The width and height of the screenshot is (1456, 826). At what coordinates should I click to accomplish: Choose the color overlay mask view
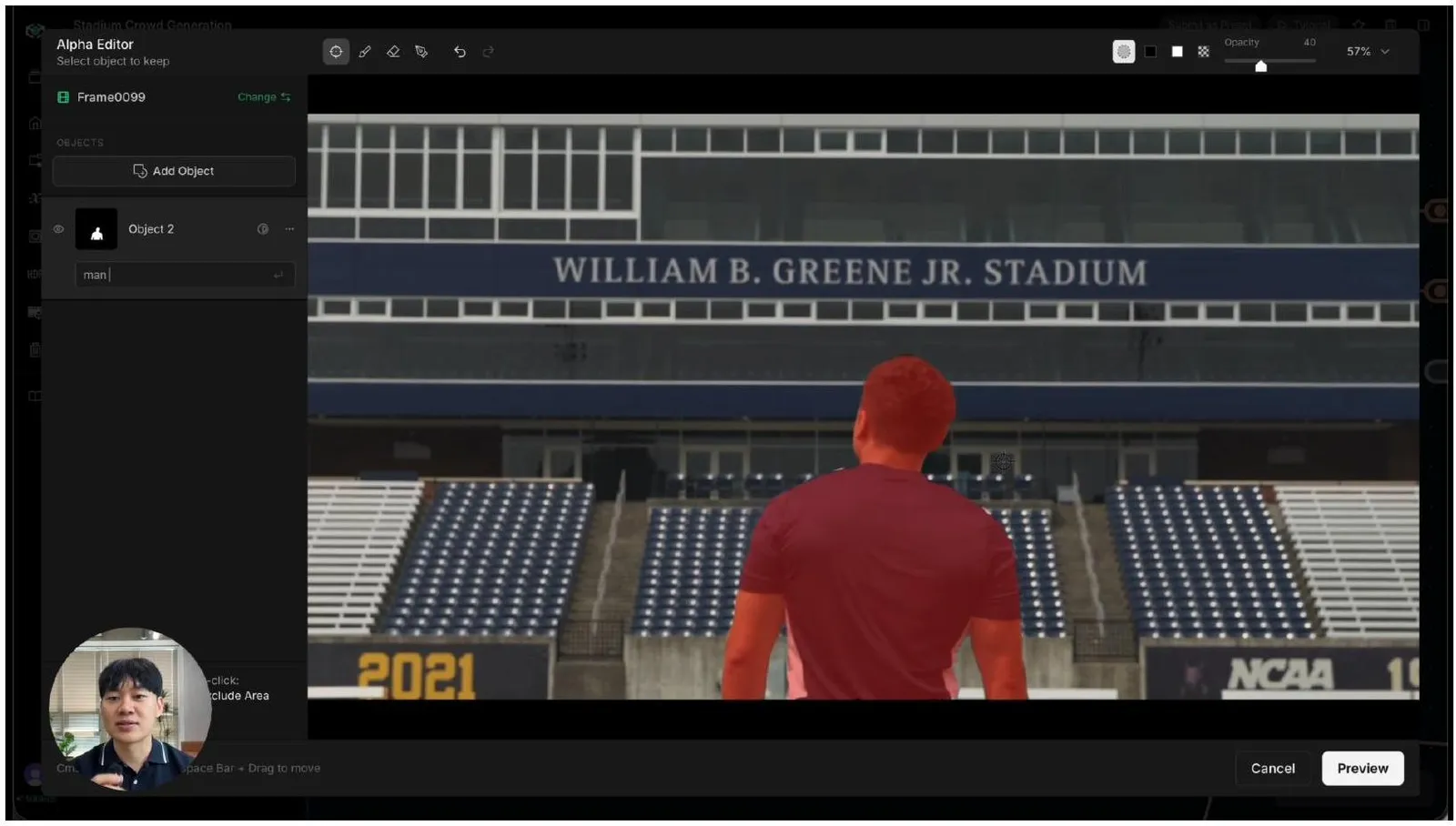(1124, 52)
